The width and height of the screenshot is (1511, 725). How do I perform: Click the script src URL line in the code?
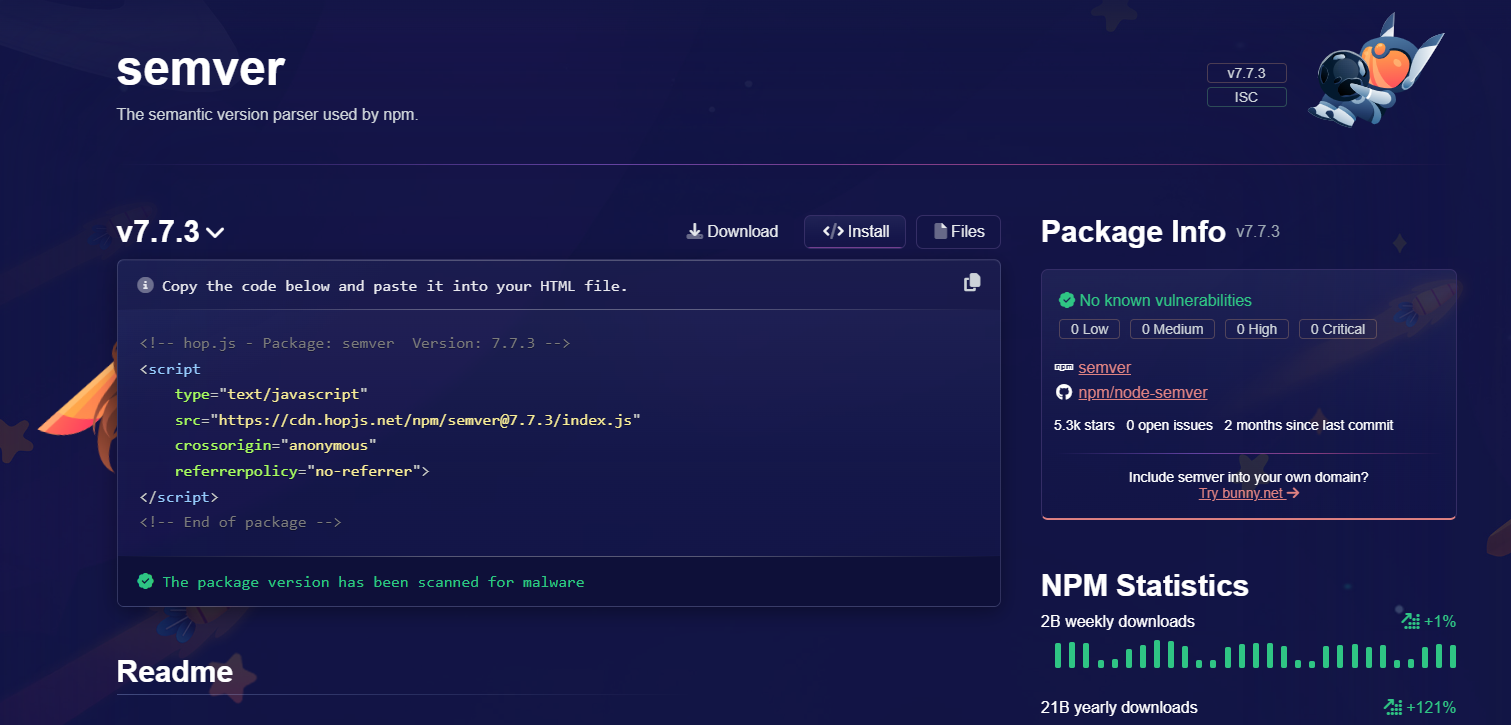(x=407, y=420)
